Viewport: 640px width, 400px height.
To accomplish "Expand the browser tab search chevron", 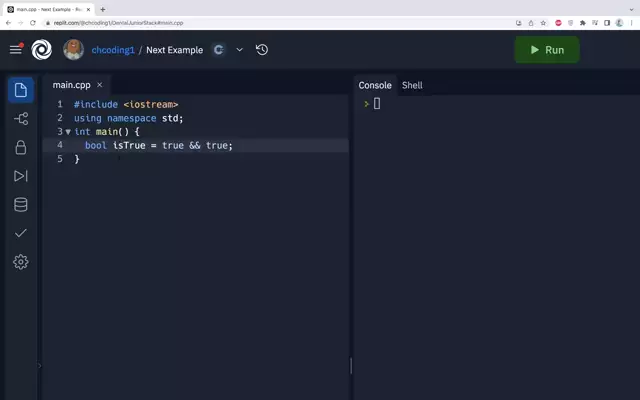I will [631, 9].
